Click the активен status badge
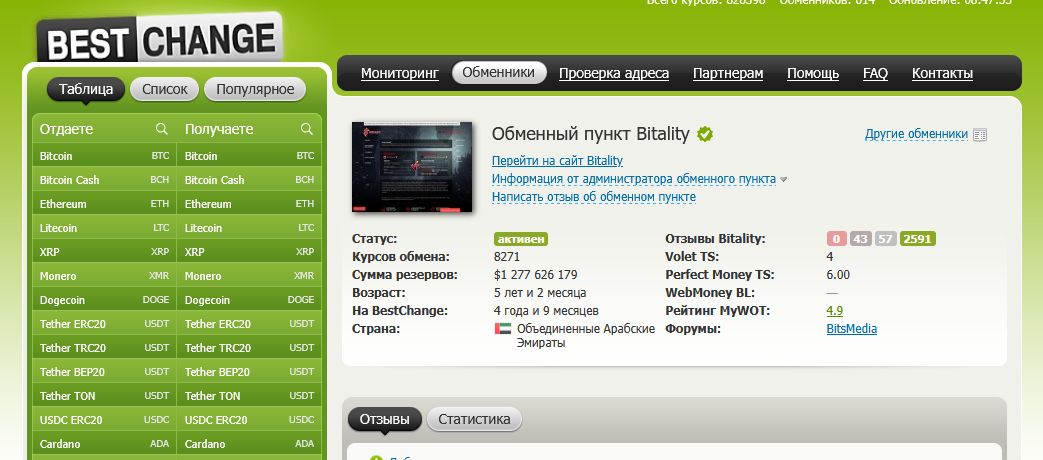The width and height of the screenshot is (1043, 460). click(x=521, y=239)
